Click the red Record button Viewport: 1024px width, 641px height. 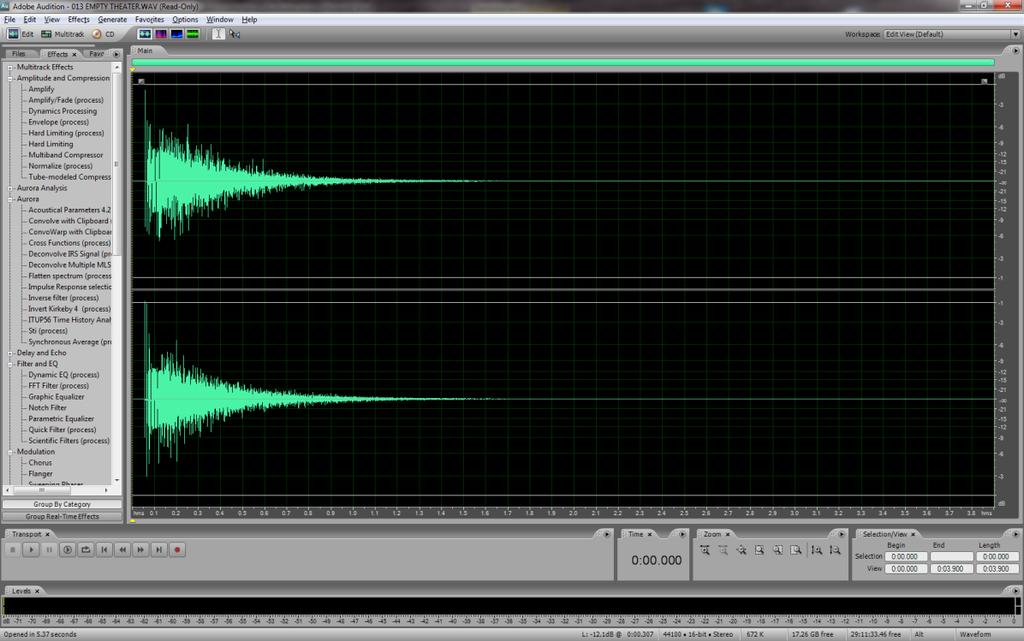[x=177, y=550]
